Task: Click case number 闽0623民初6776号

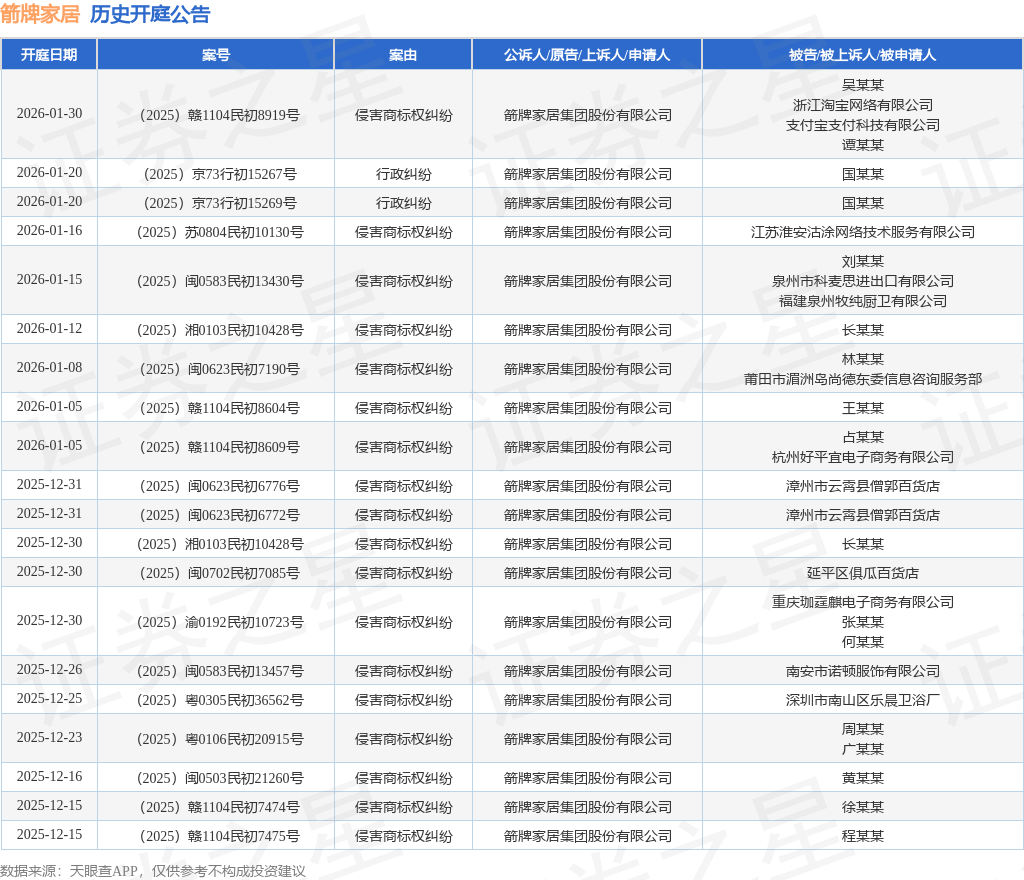Action: click(220, 486)
